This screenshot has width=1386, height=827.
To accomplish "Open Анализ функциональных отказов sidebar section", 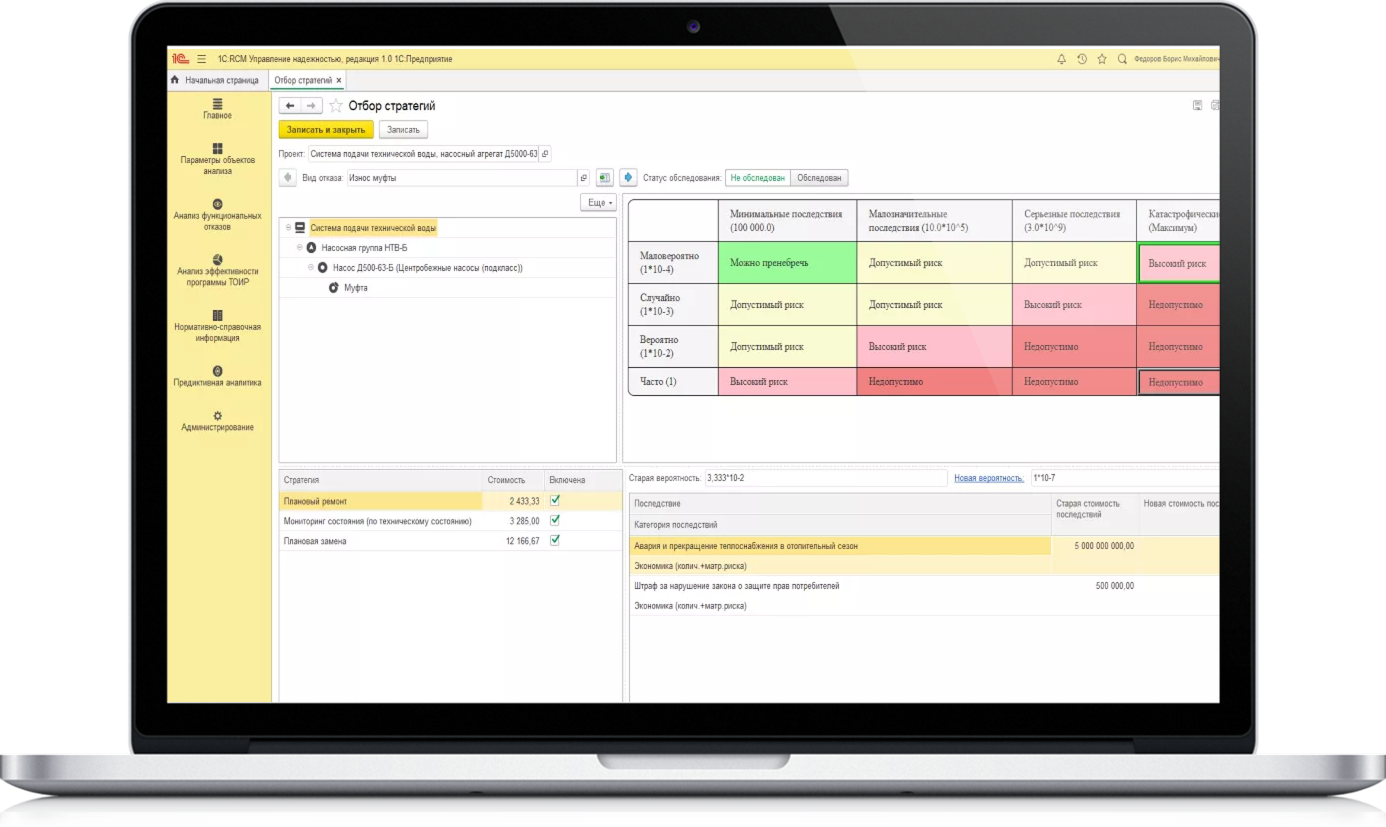I will click(217, 215).
